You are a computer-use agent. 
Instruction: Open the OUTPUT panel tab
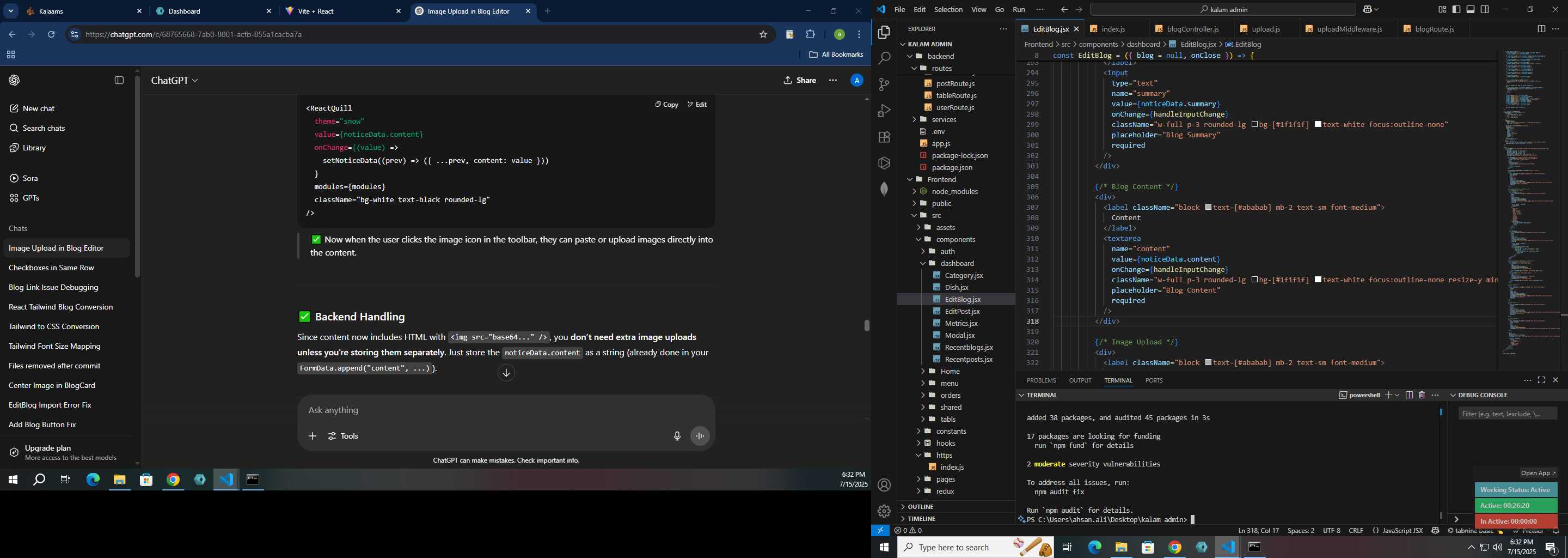[x=1080, y=381]
